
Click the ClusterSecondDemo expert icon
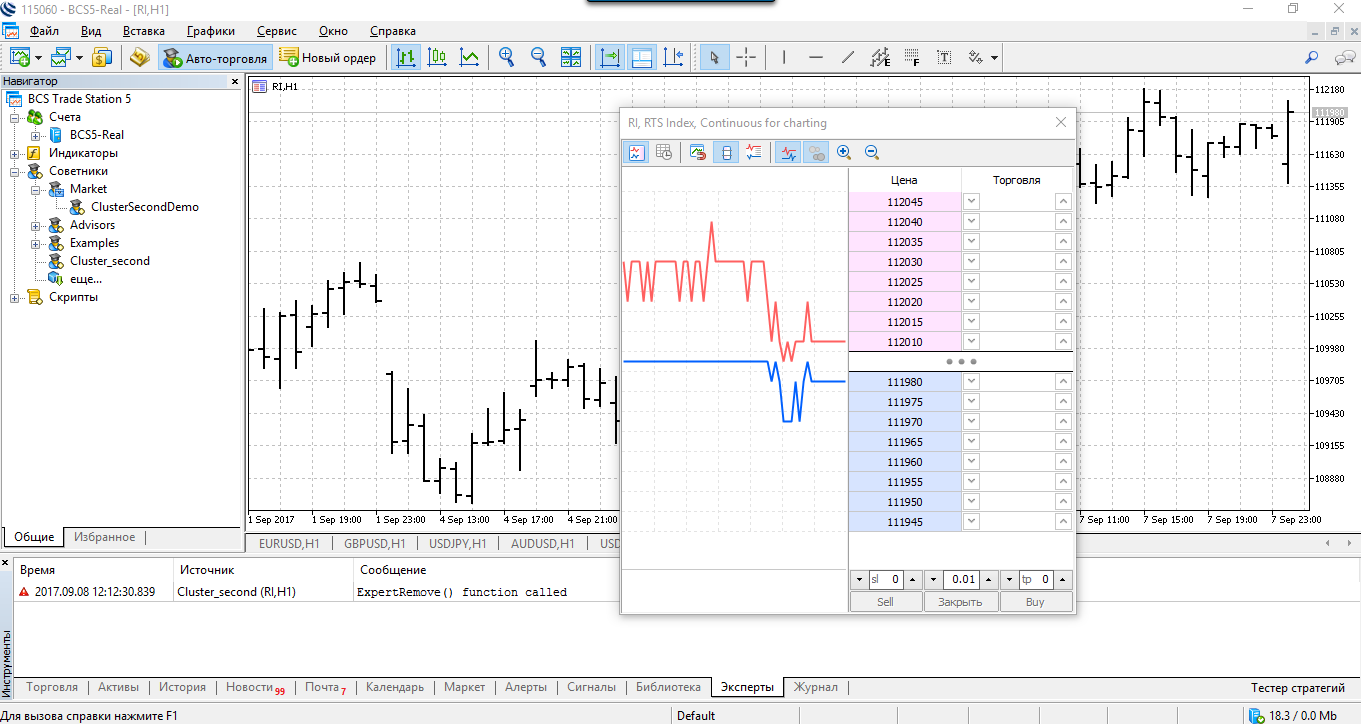77,207
